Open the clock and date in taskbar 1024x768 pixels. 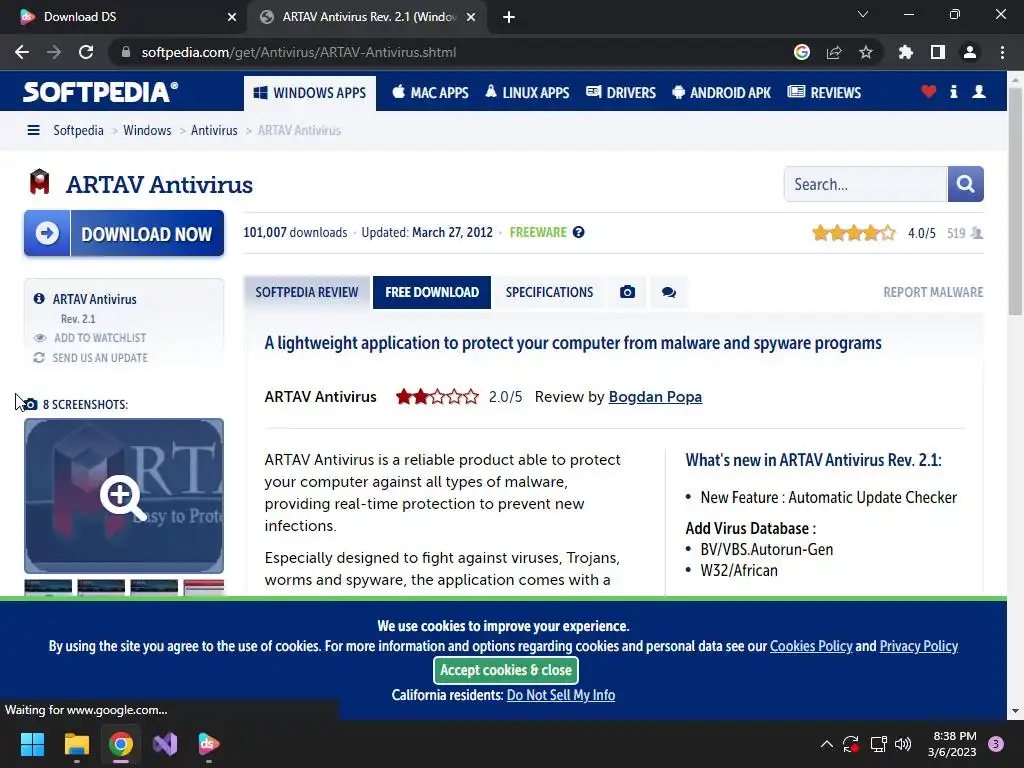click(x=952, y=744)
